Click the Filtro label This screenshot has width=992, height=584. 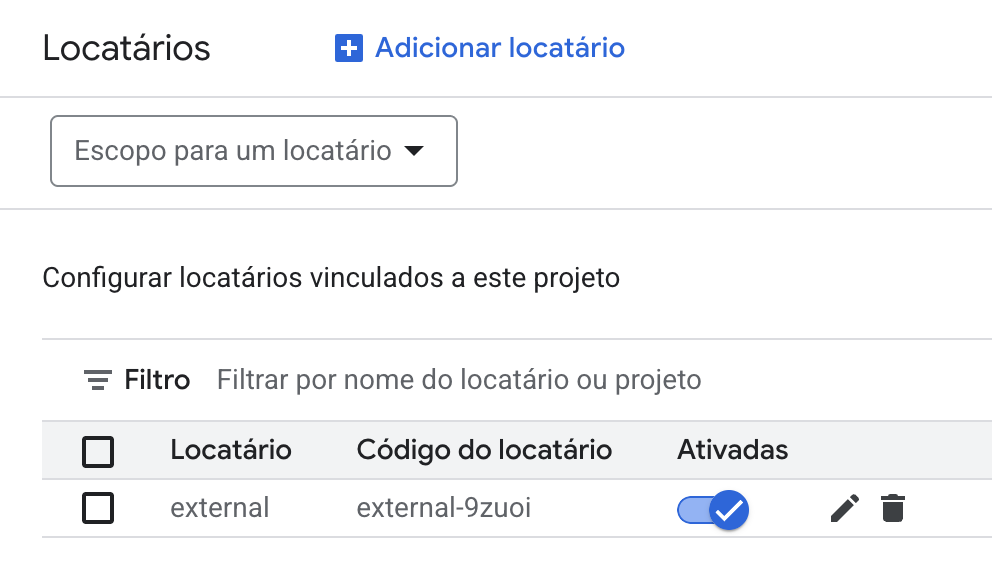(157, 380)
